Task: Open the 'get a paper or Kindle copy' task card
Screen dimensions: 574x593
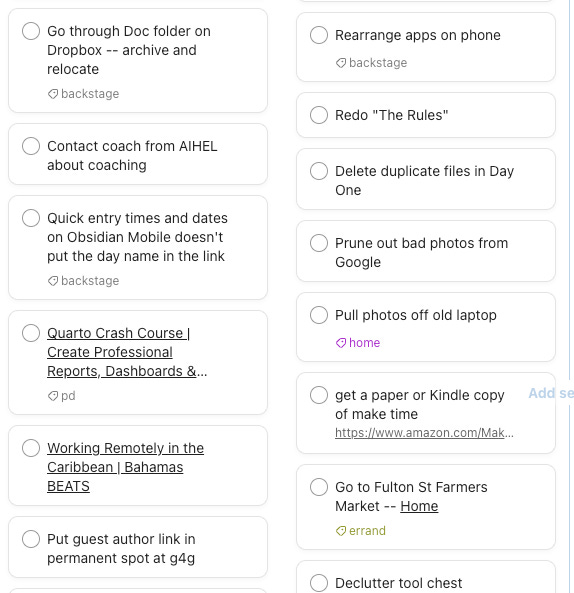Action: tap(426, 413)
